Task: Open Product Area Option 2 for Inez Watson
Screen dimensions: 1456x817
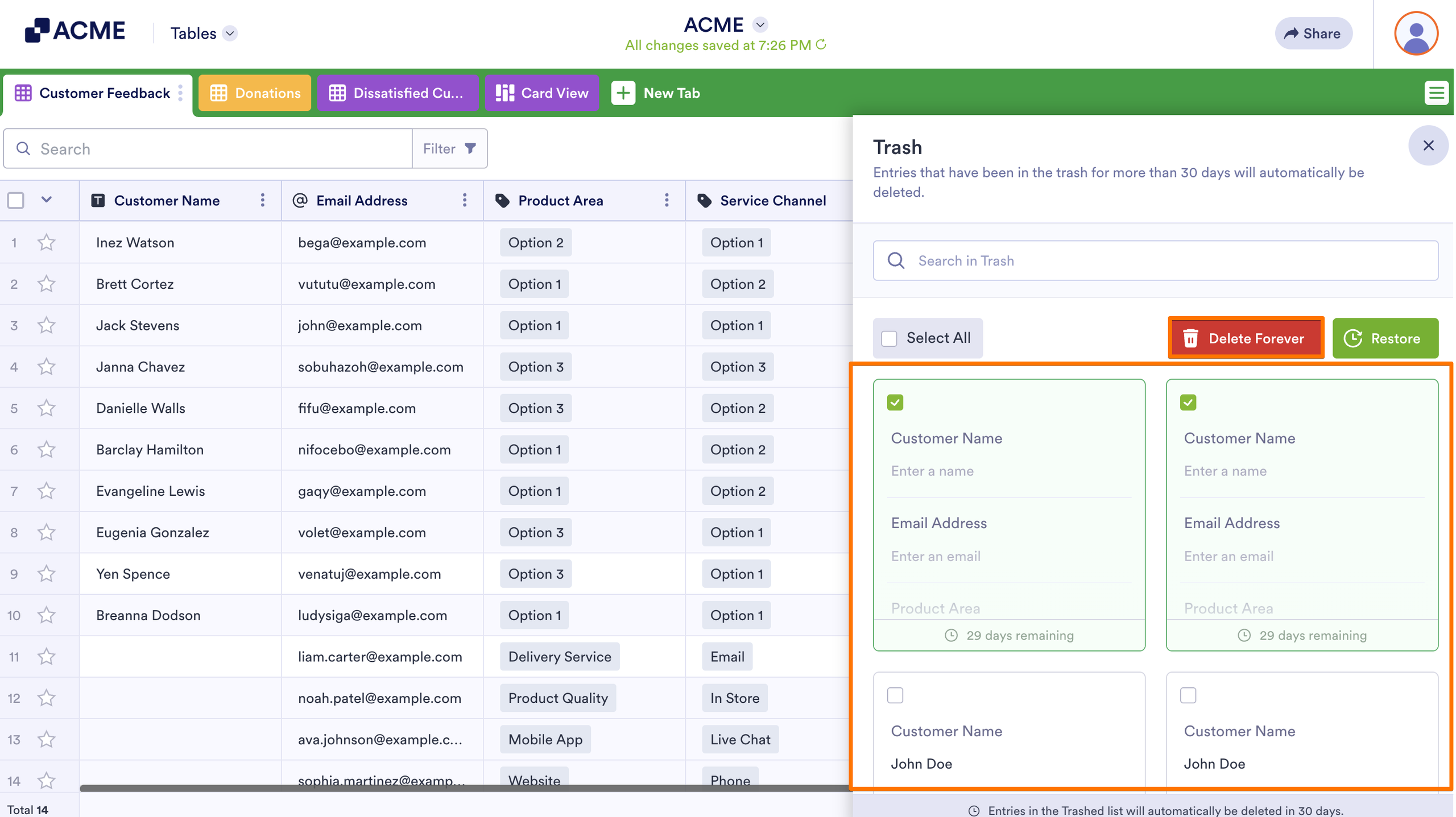Action: (x=536, y=243)
